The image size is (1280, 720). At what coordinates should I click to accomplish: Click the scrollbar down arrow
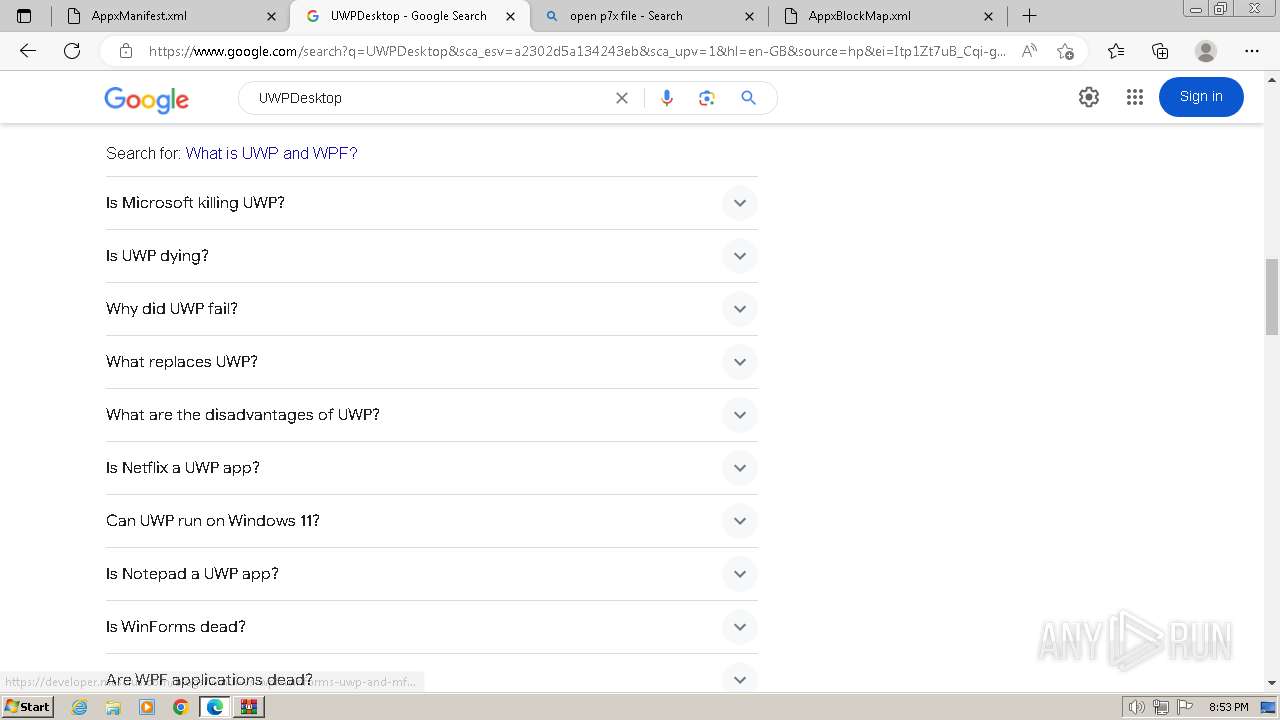[x=1272, y=683]
